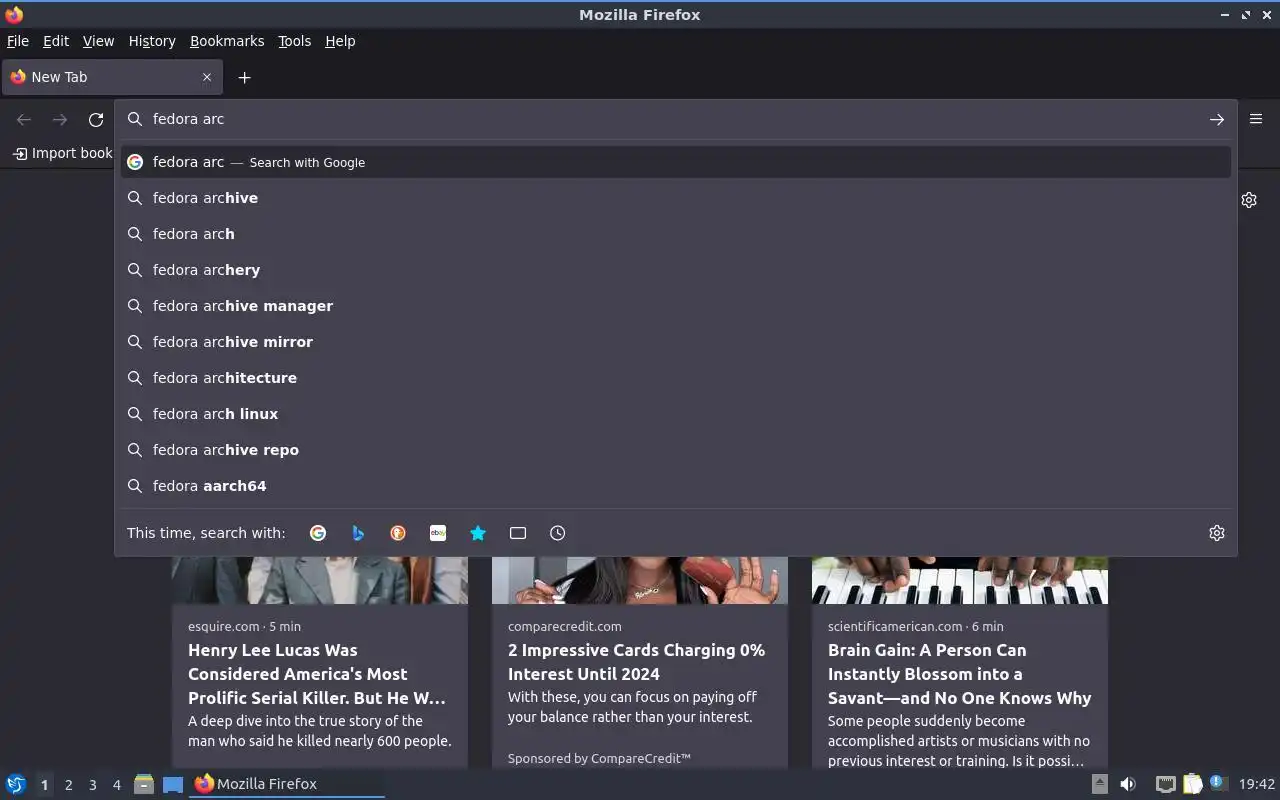Open the Edit menu
Screen dimensions: 1280x800
pyautogui.click(x=56, y=41)
